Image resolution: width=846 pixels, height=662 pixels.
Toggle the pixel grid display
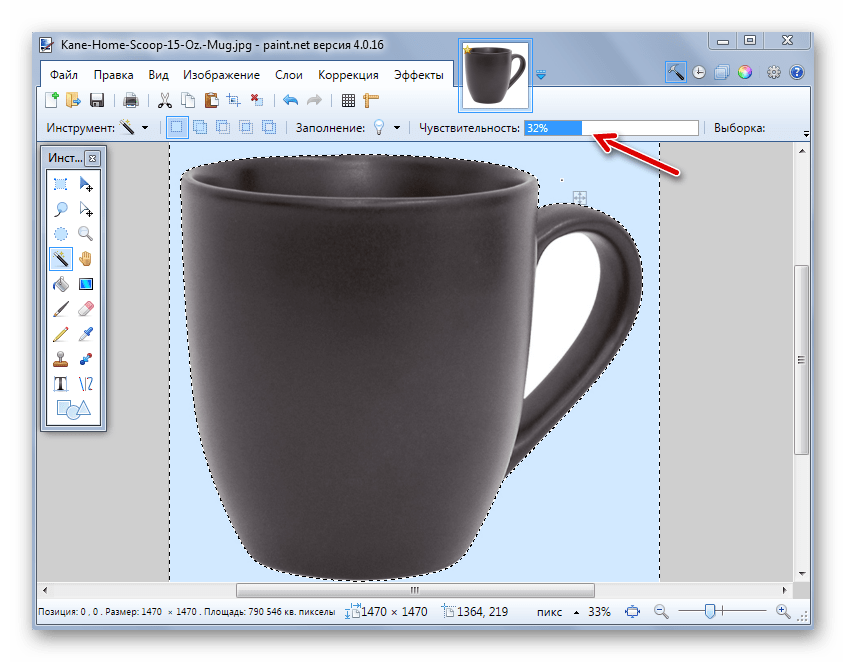tap(348, 100)
